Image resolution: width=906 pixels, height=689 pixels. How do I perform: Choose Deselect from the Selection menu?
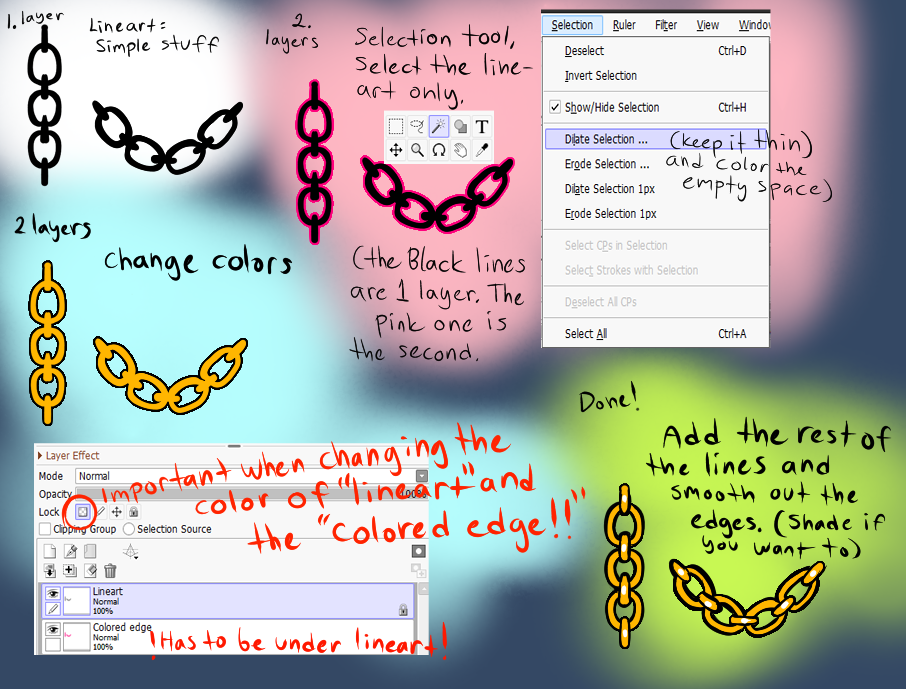click(x=656, y=51)
